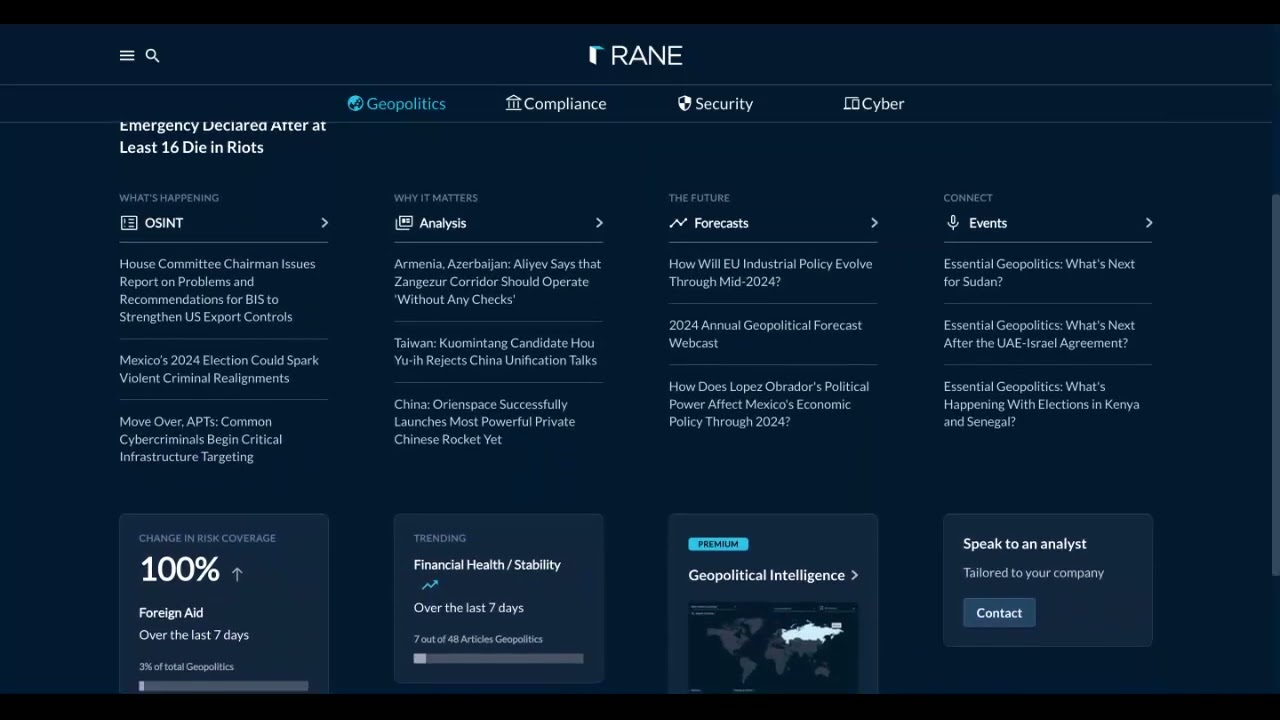
Task: Open Mexico's 2024 Election criminal realignments article
Action: [219, 369]
